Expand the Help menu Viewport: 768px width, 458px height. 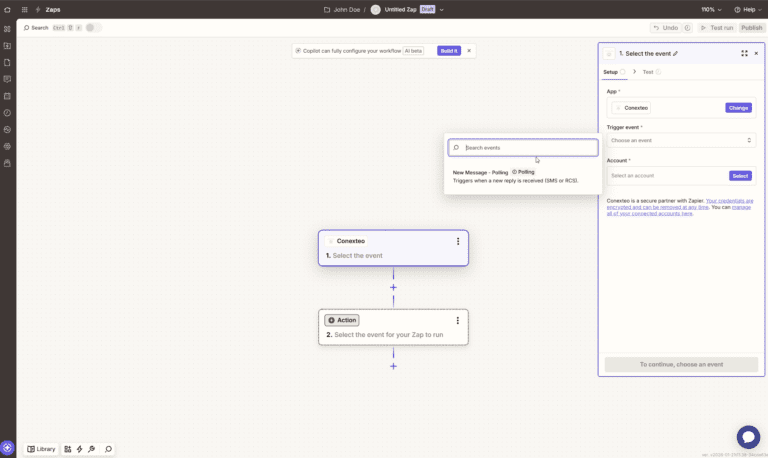(x=746, y=9)
